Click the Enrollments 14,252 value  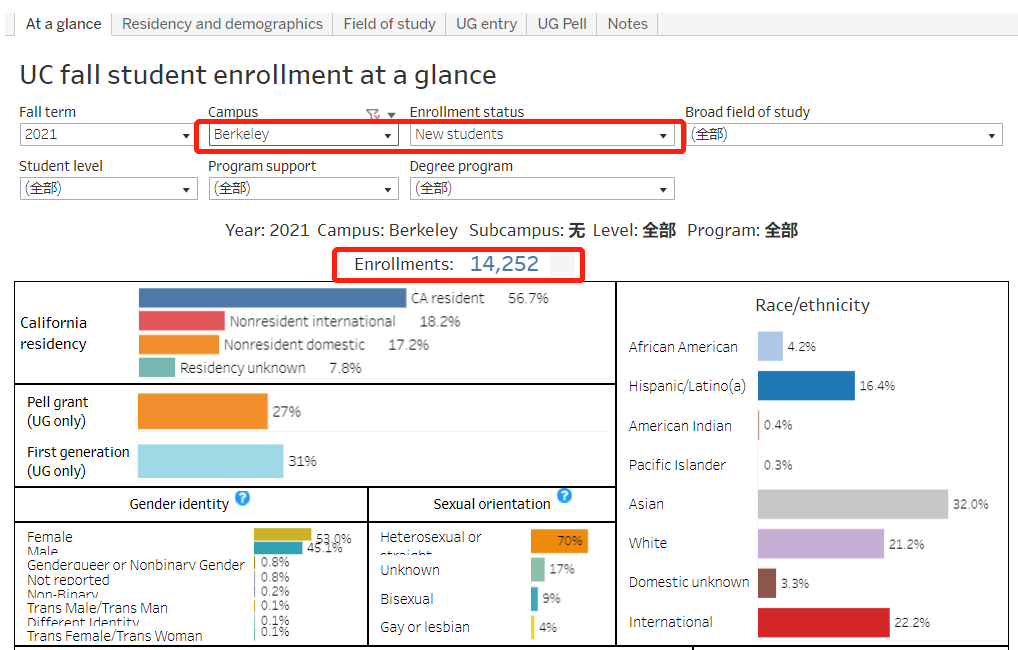(504, 264)
